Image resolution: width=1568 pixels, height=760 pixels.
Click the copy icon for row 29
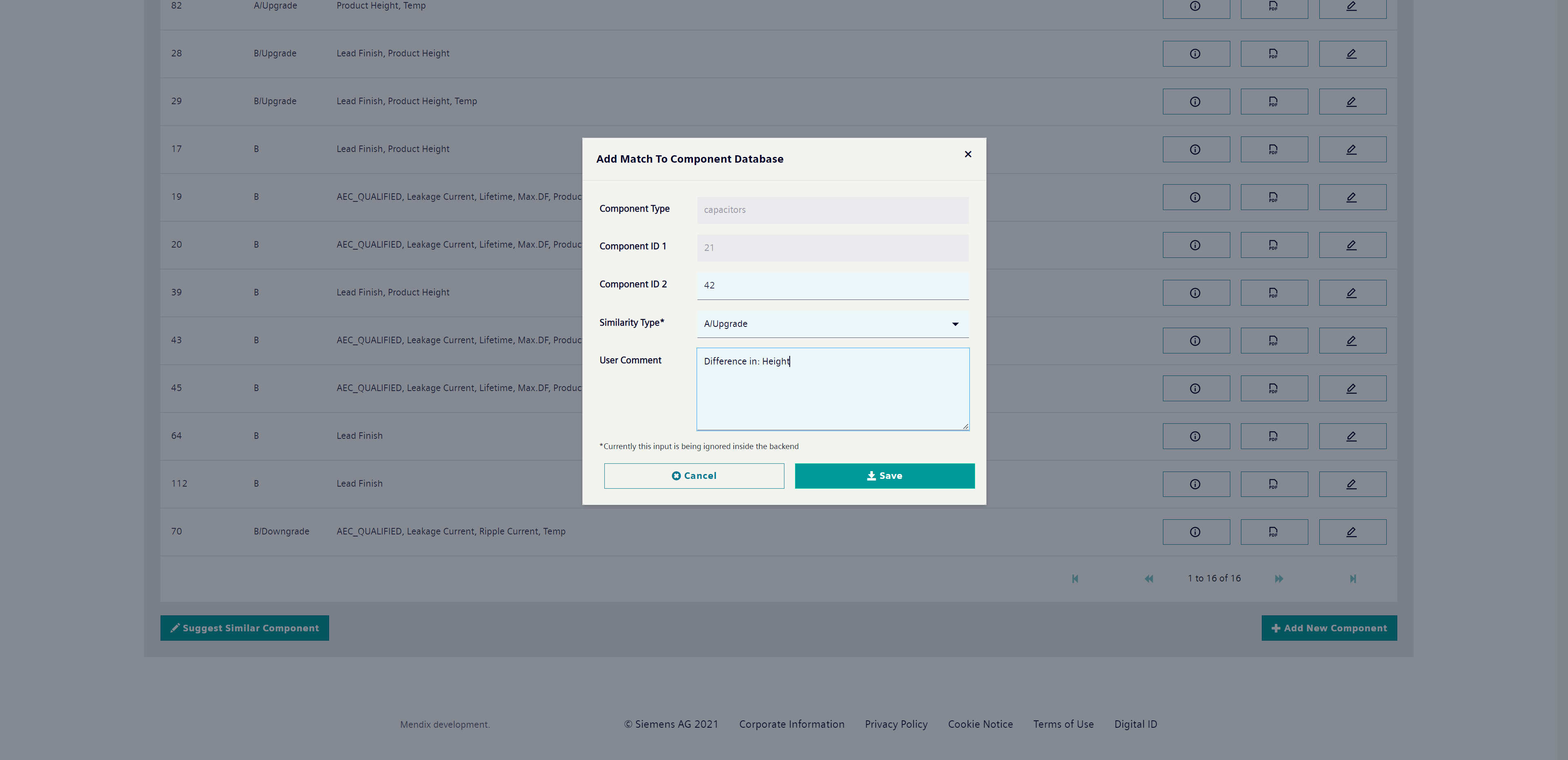(x=1275, y=101)
